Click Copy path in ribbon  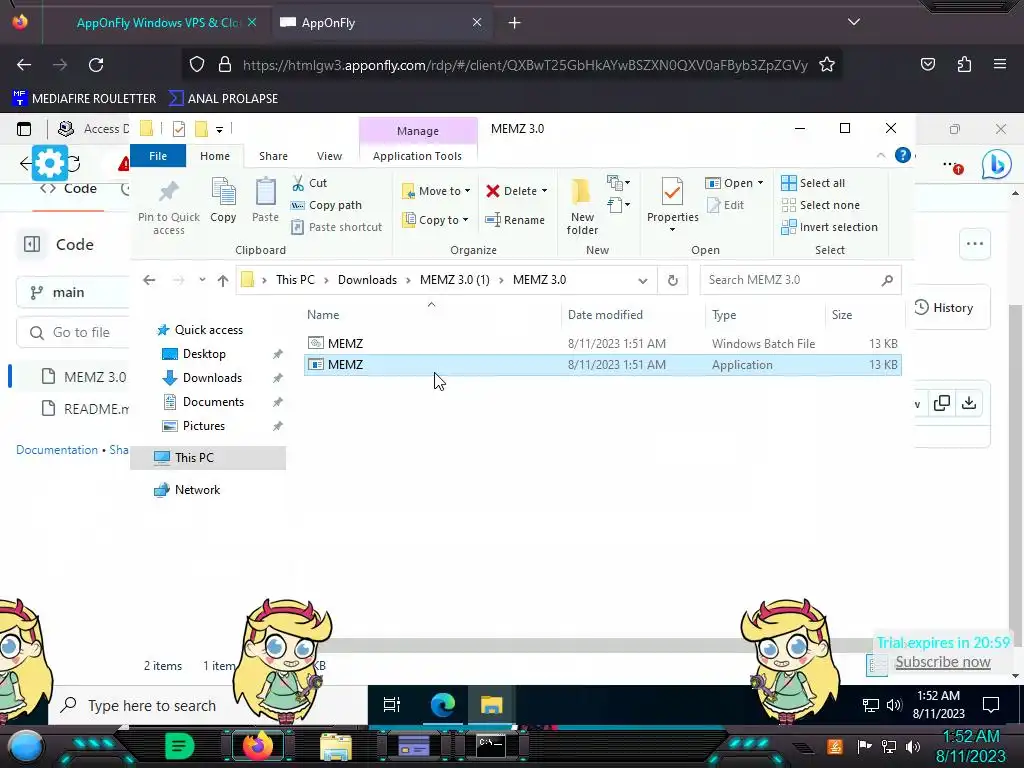coord(327,205)
